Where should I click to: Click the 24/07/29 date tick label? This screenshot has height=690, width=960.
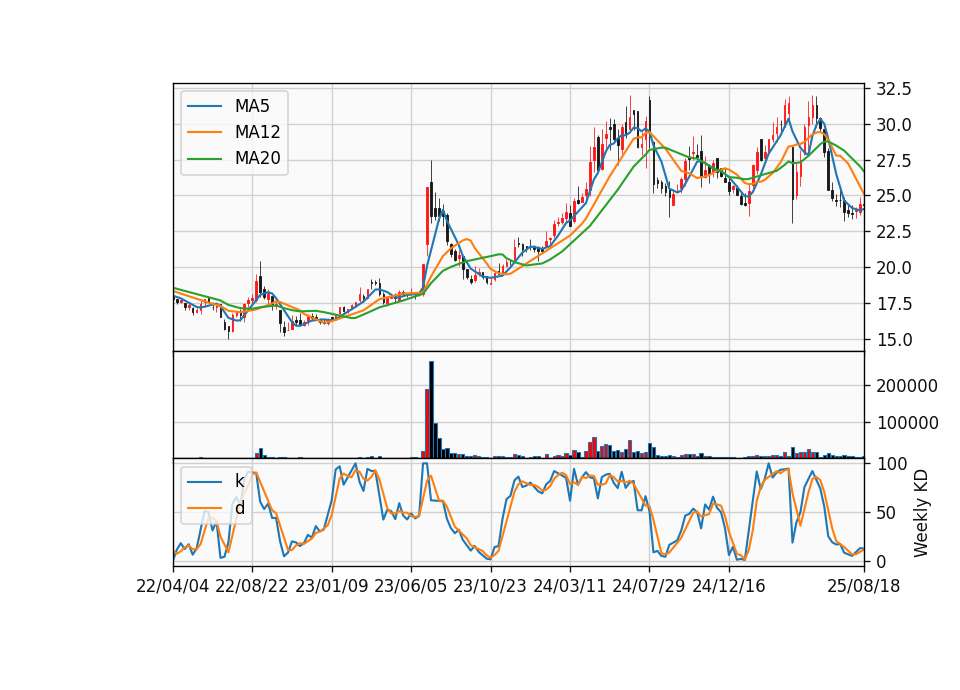point(649,586)
